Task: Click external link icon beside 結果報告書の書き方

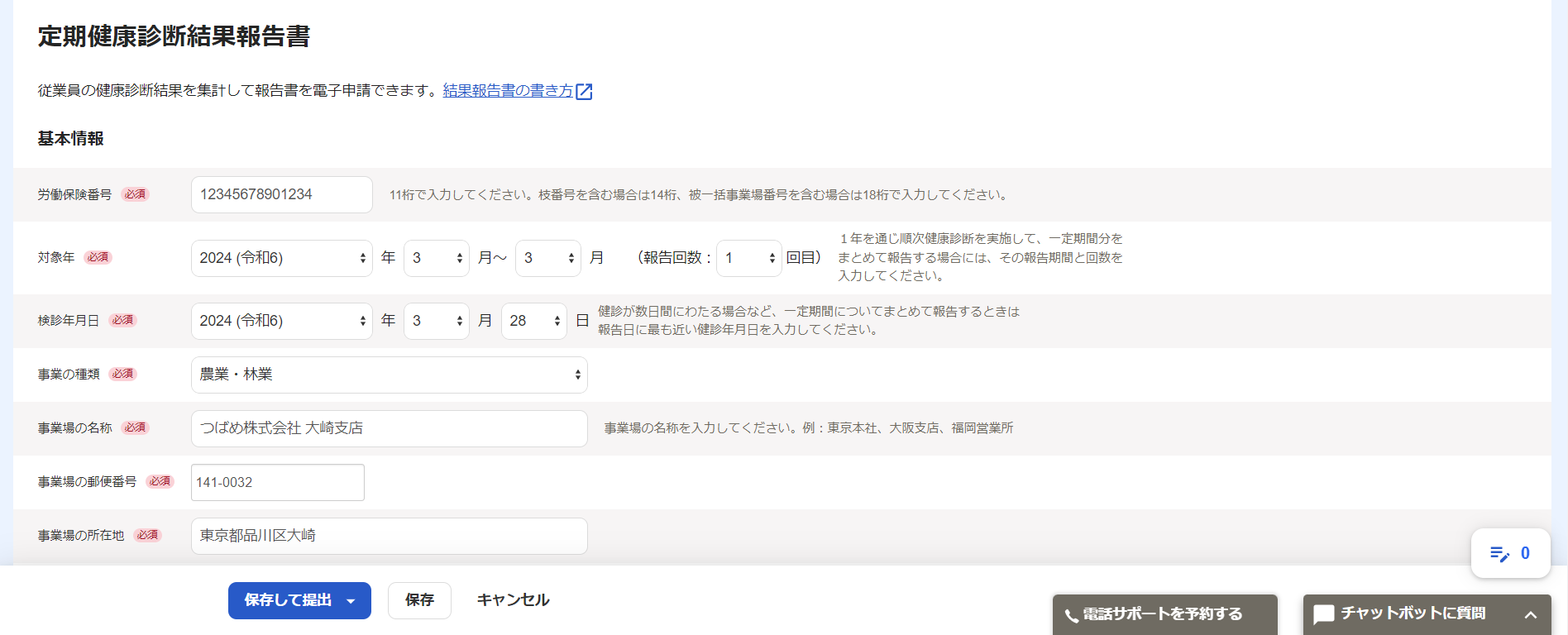Action: [x=584, y=91]
